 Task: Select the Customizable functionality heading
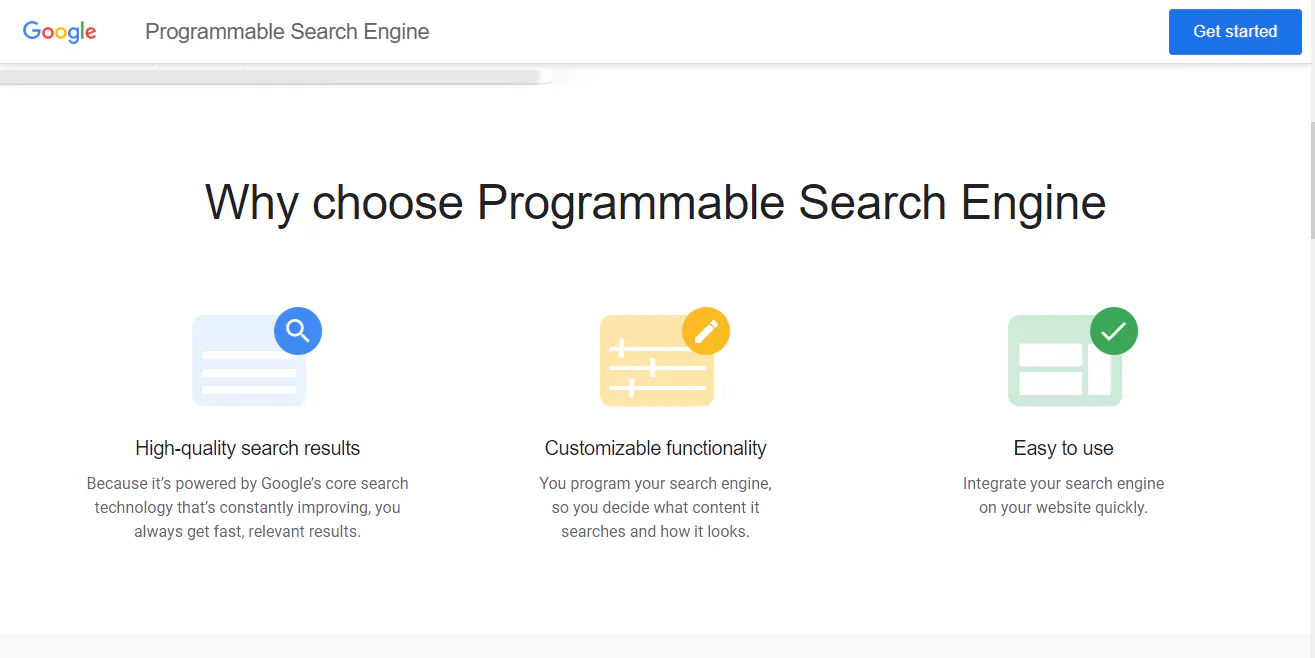[655, 448]
